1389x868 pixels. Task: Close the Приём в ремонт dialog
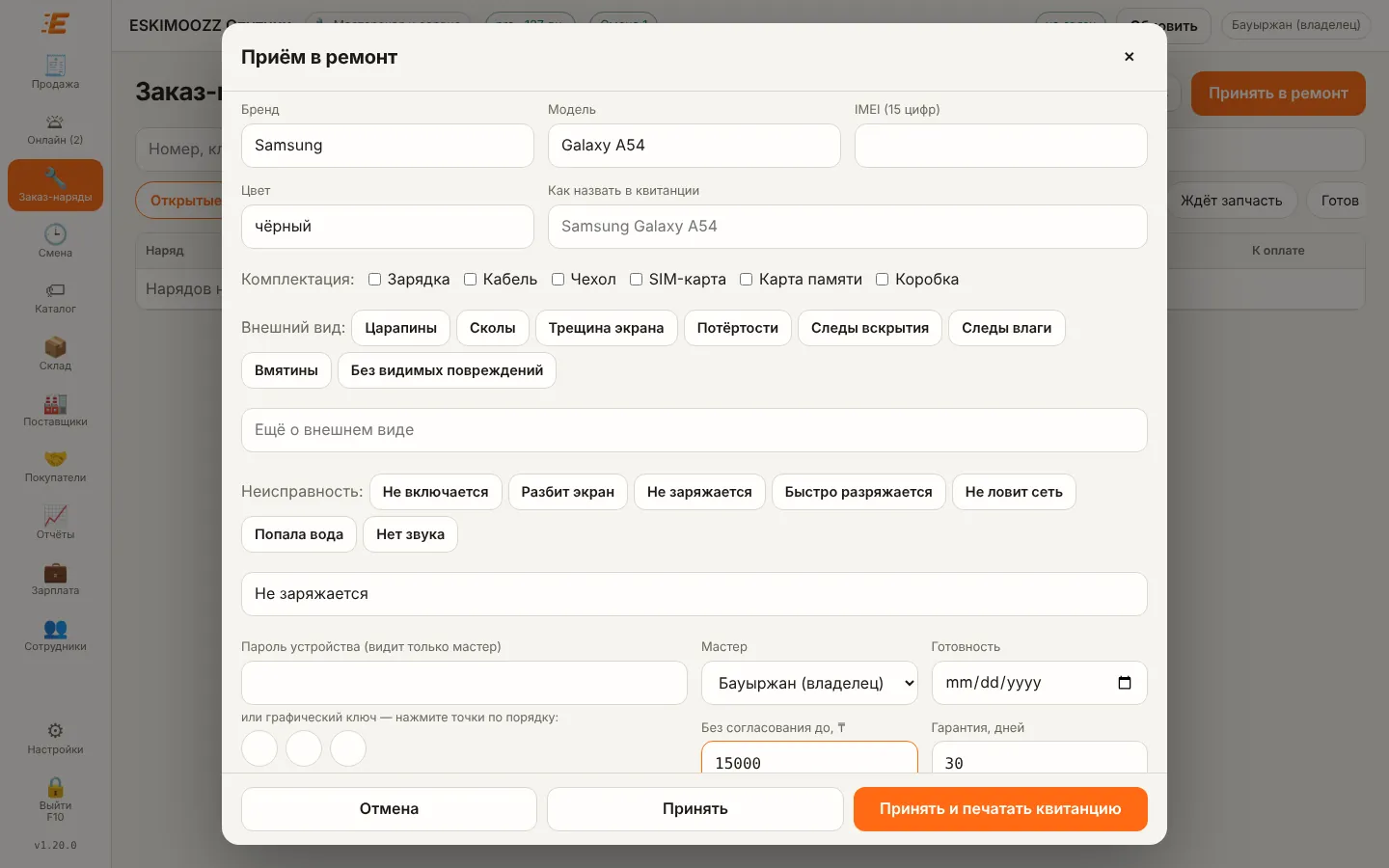[x=1129, y=57]
